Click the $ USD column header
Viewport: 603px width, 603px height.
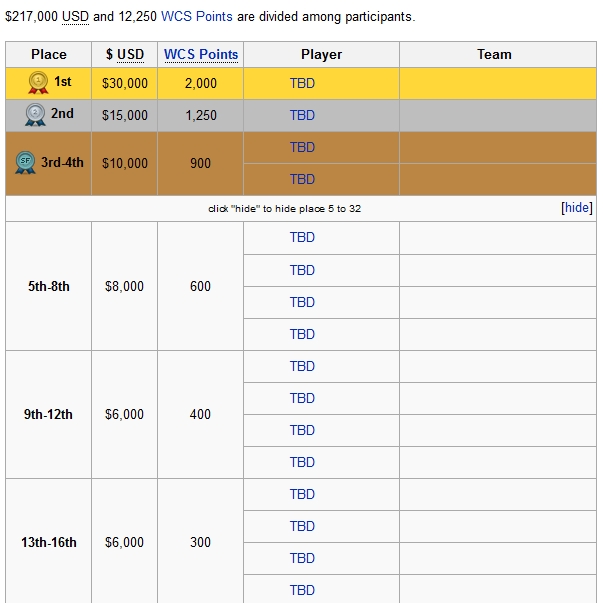click(x=125, y=54)
